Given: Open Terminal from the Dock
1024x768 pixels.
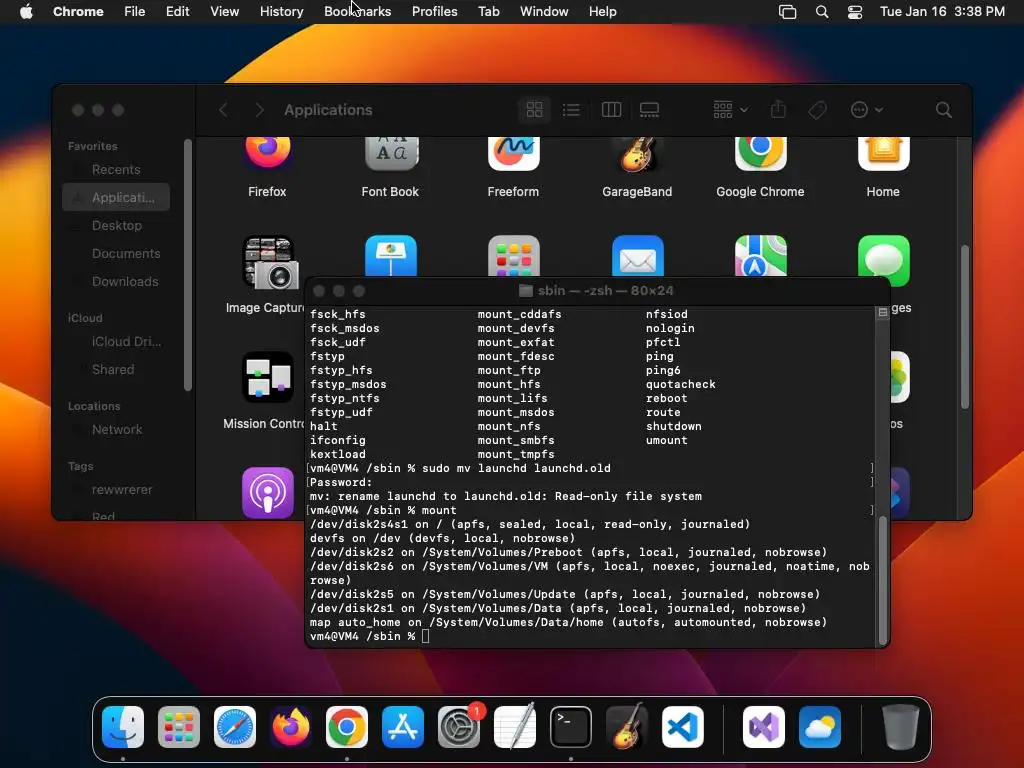Looking at the screenshot, I should click(x=571, y=727).
